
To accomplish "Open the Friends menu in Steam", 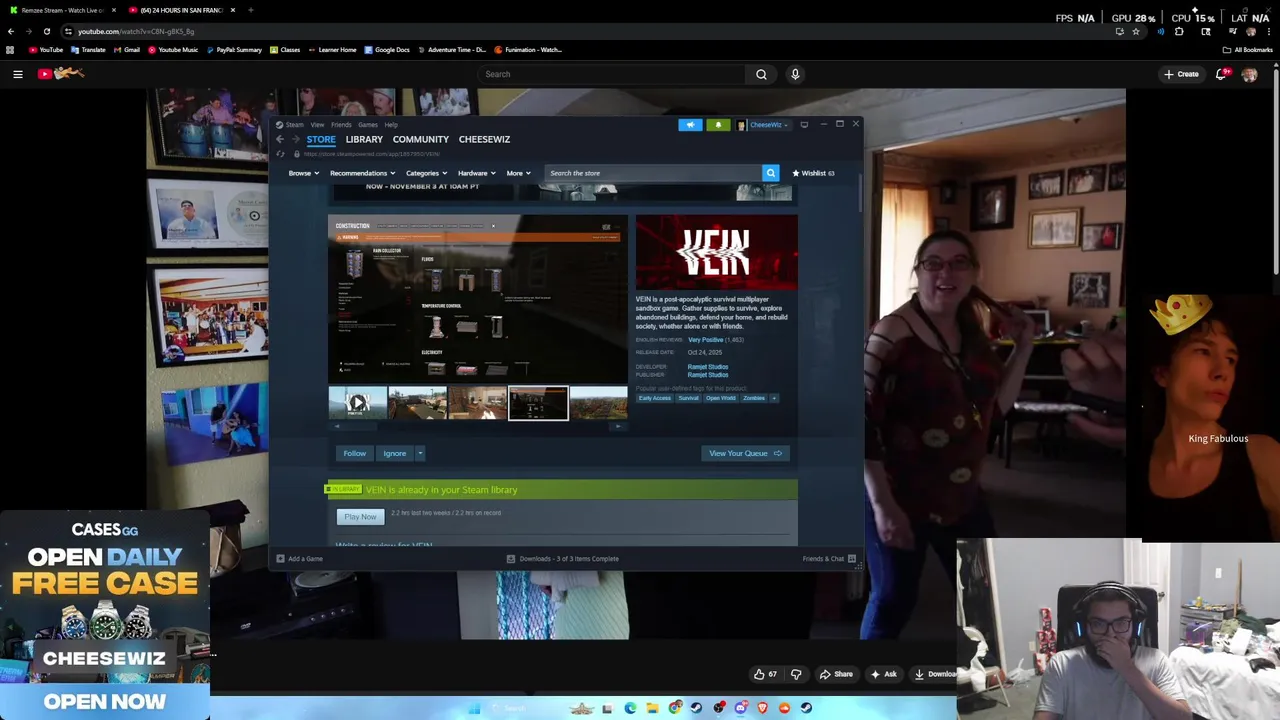I will click(341, 125).
